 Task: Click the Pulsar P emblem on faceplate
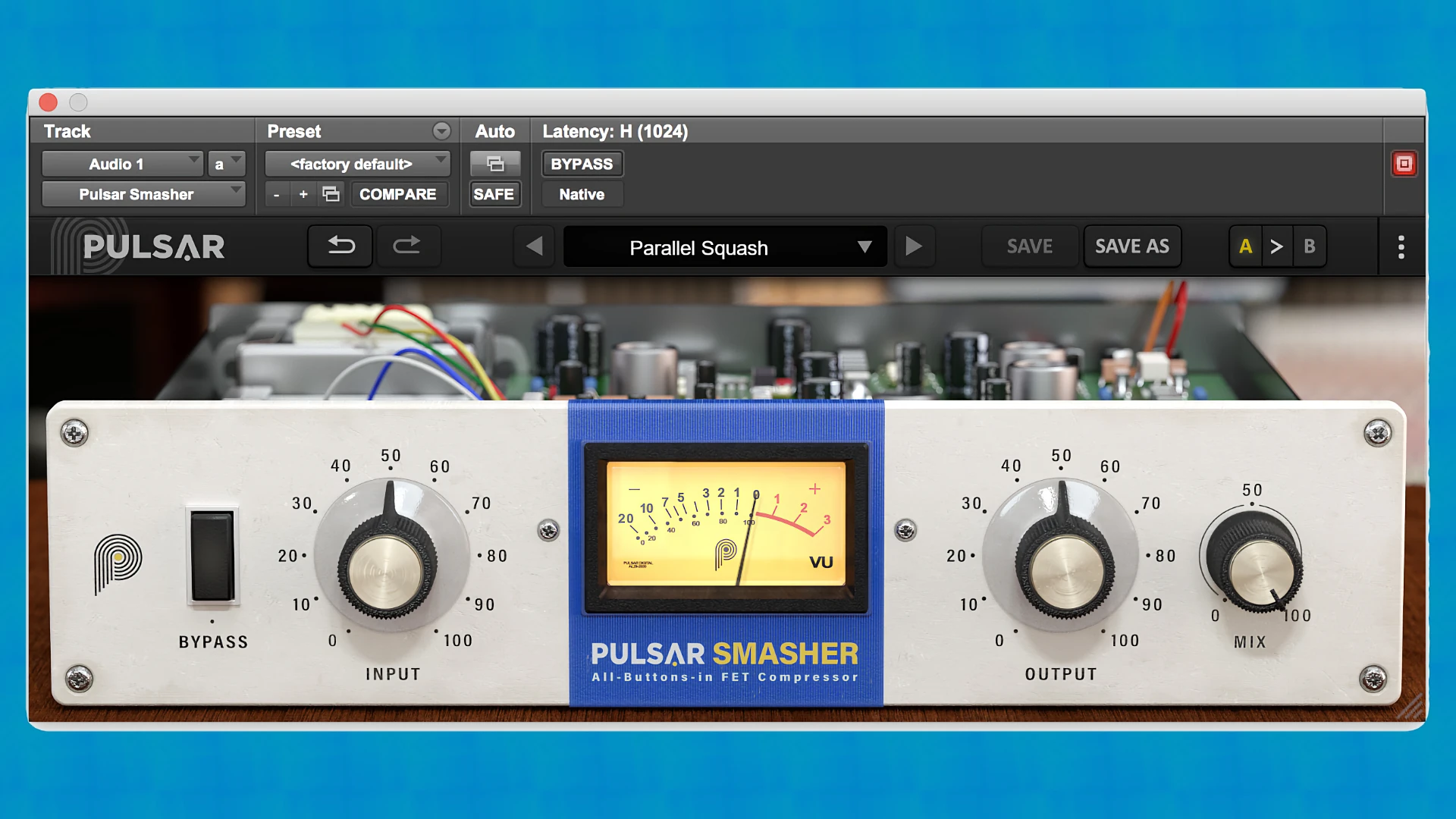pos(118,563)
